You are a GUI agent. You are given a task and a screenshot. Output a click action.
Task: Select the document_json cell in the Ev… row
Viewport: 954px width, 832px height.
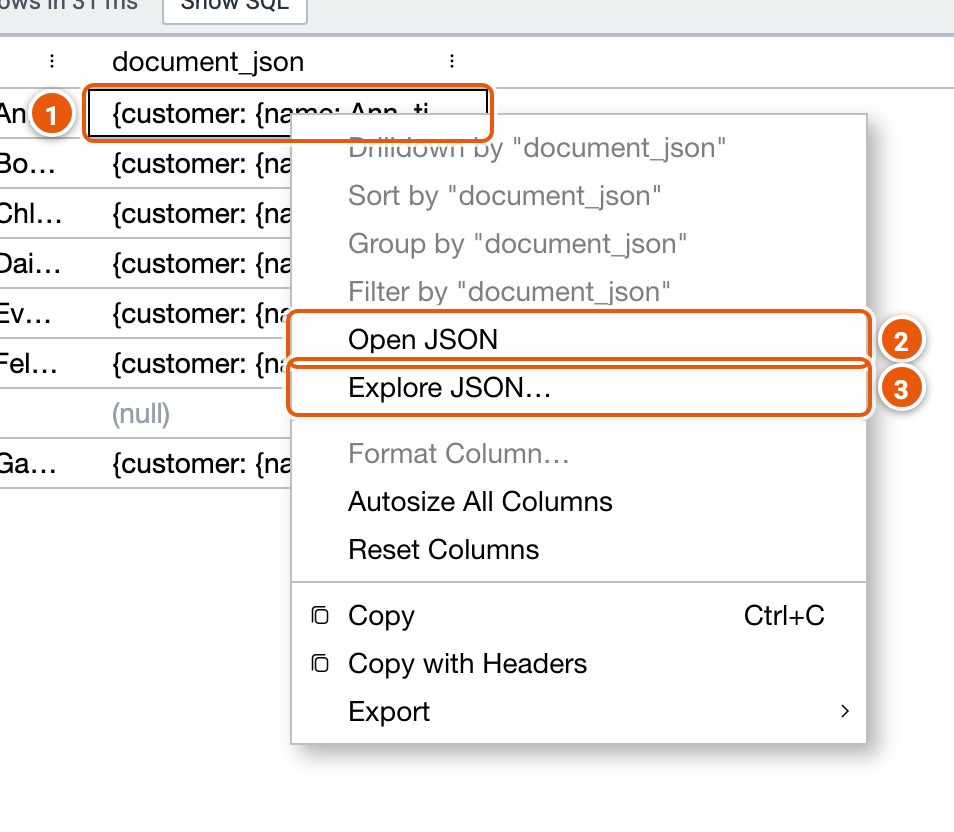point(189,313)
